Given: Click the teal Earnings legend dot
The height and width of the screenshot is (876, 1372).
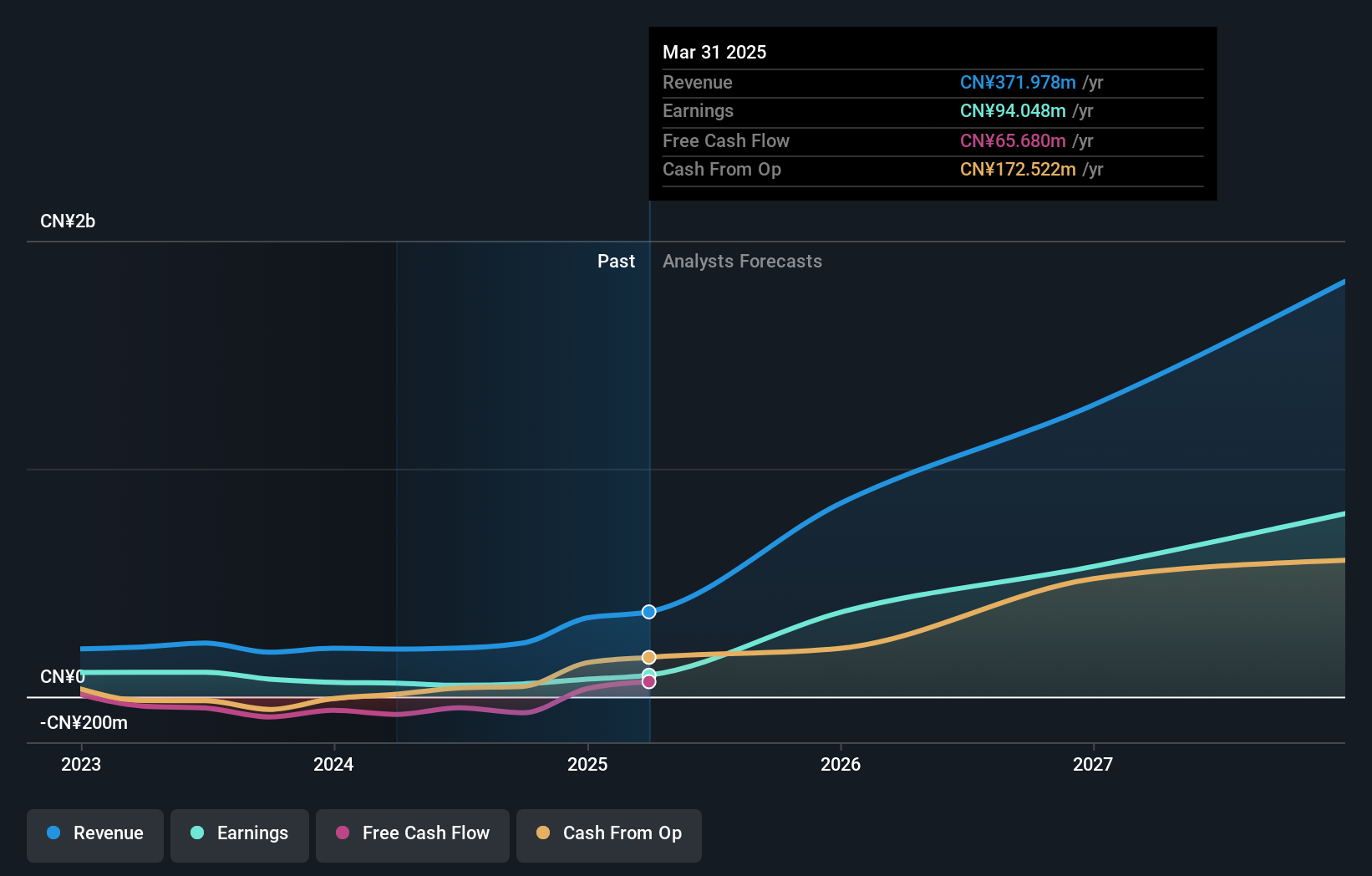Looking at the screenshot, I should (197, 833).
